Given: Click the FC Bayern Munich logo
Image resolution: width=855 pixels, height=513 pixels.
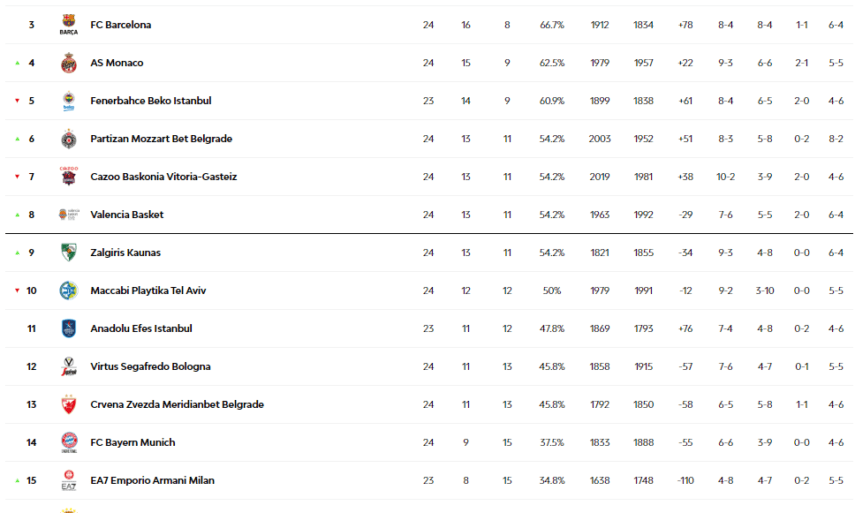Looking at the screenshot, I should pos(68,443).
